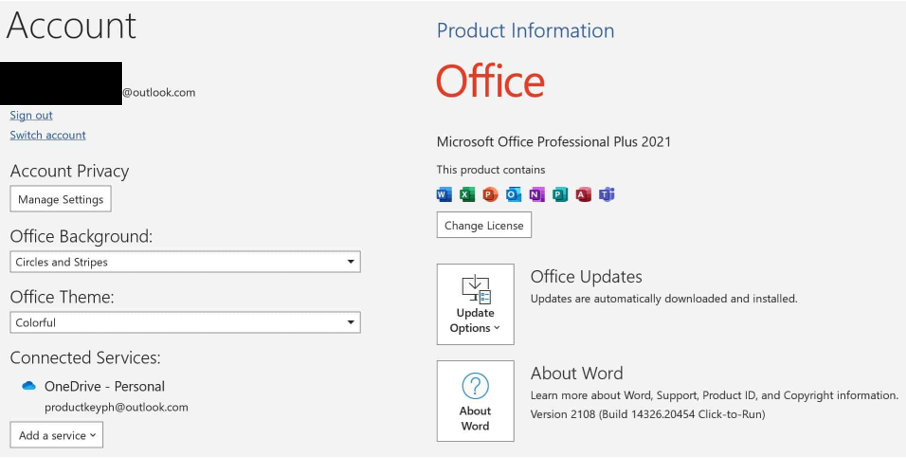This screenshot has height=458, width=906.
Task: Open the Office Theme dropdown
Action: [x=185, y=322]
